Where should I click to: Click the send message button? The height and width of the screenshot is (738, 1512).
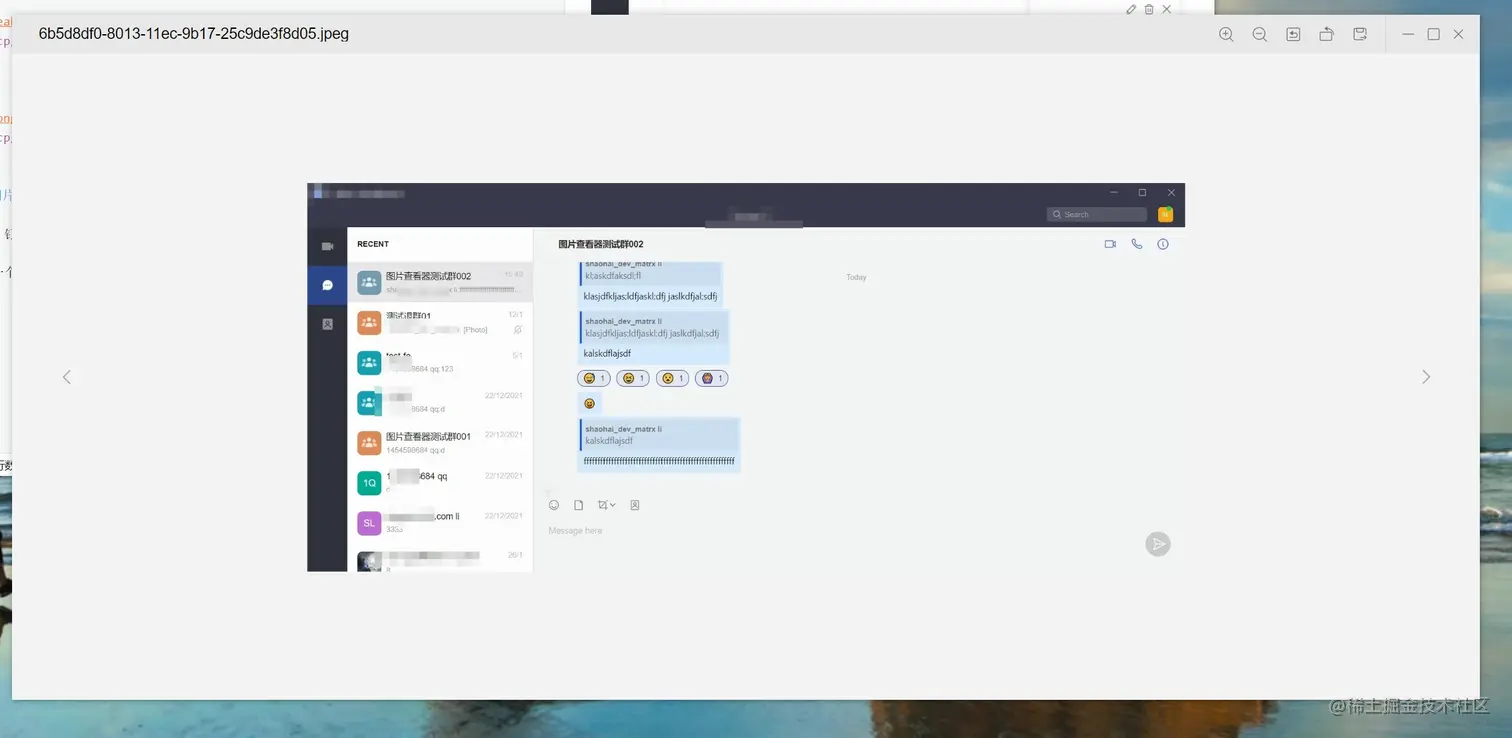click(1158, 544)
